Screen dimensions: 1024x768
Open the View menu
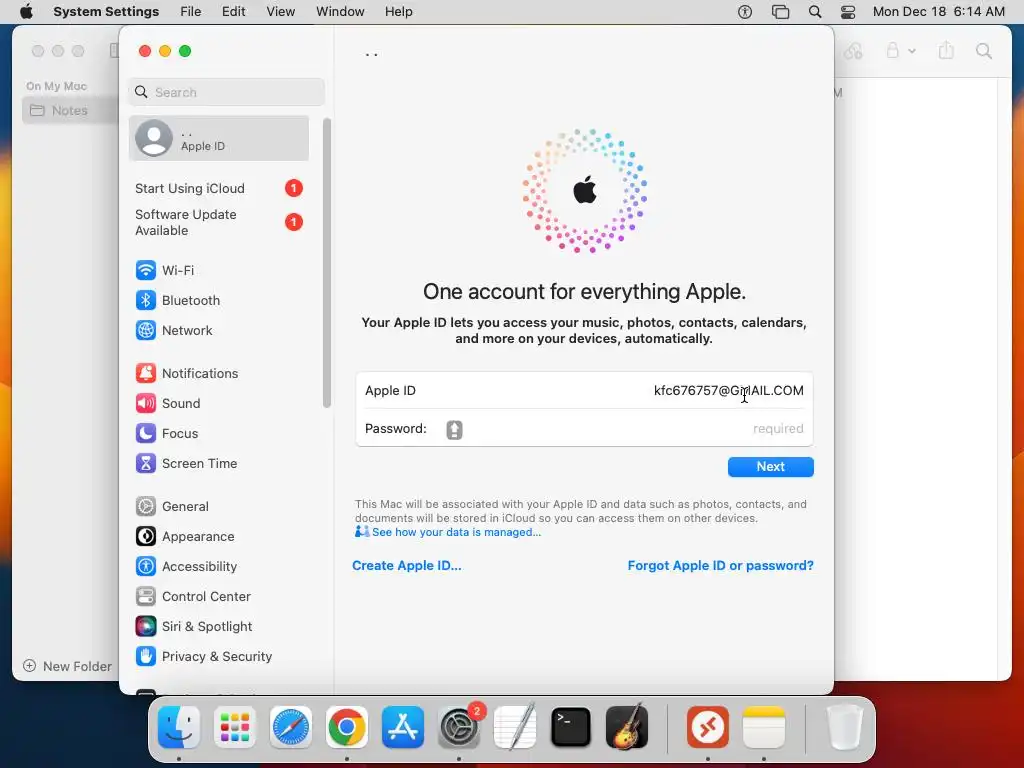[x=281, y=12]
